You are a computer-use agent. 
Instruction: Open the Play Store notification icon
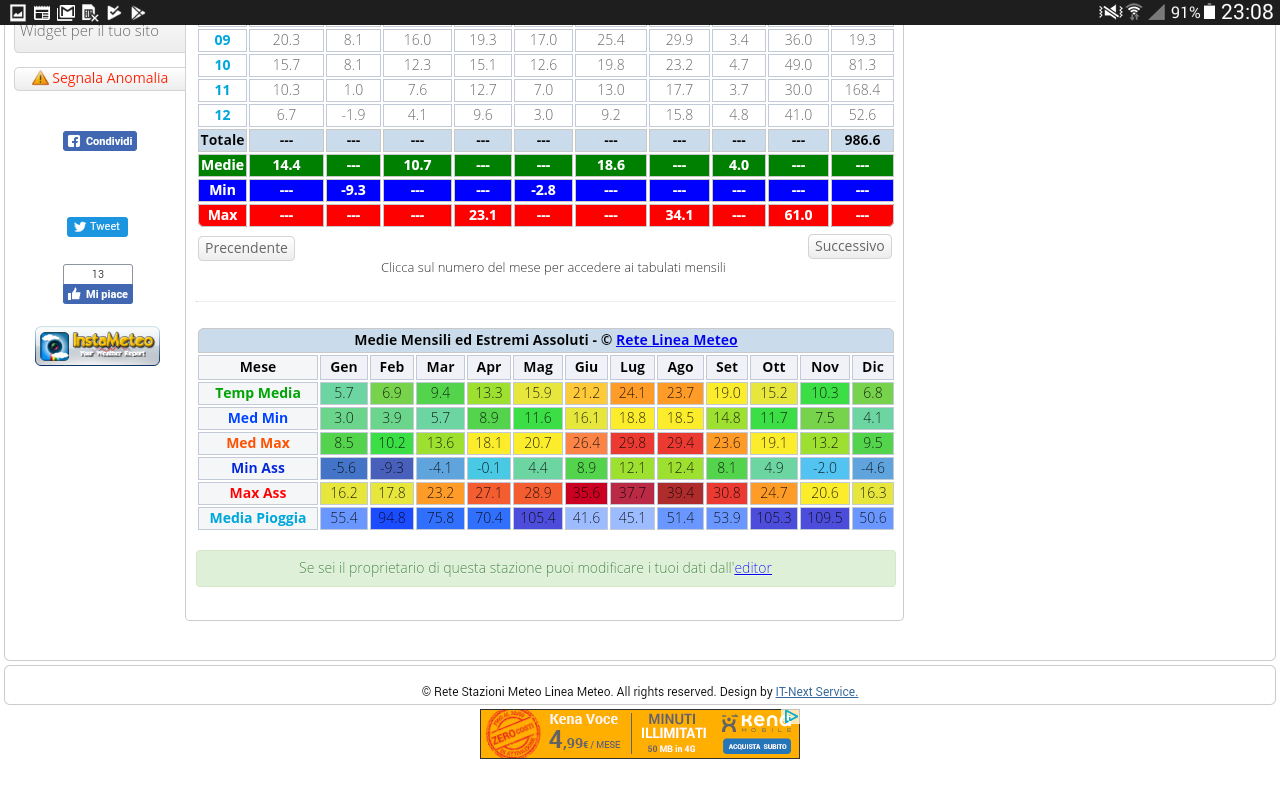(x=138, y=12)
